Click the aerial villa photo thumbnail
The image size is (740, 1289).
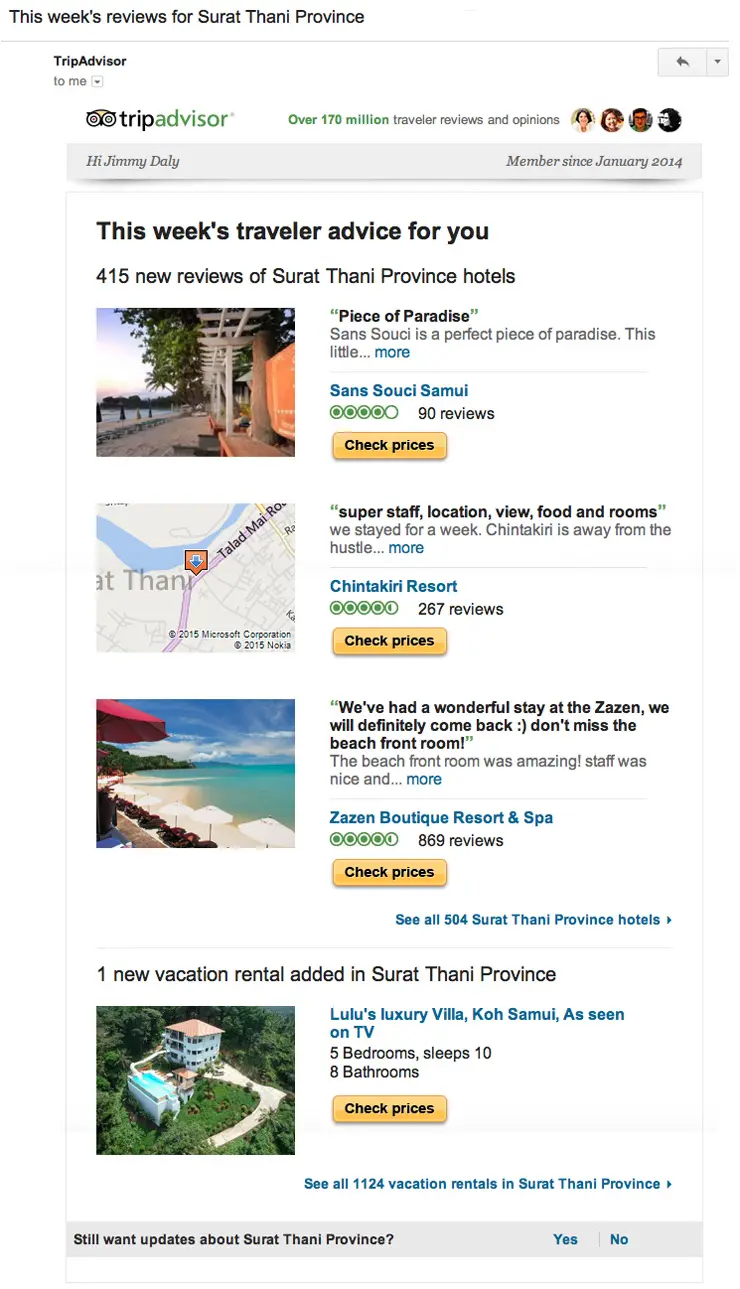195,1080
